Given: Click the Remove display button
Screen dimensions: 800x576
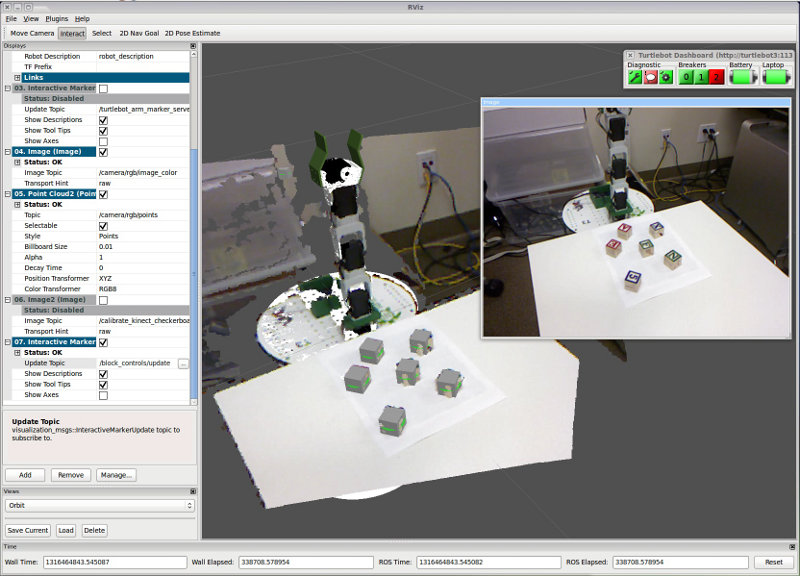Looking at the screenshot, I should 71,475.
